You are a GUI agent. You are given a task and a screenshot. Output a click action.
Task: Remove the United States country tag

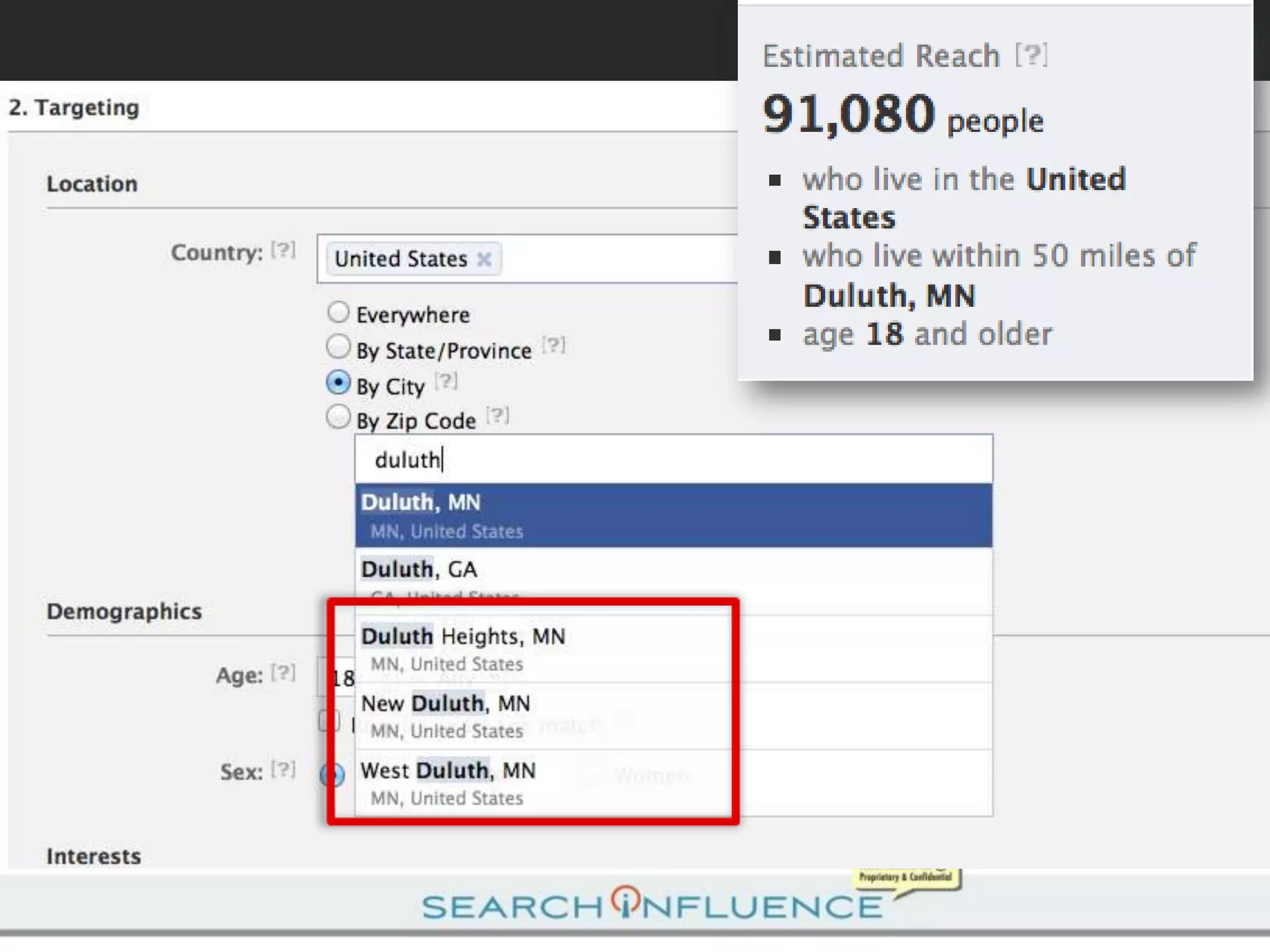tap(484, 259)
